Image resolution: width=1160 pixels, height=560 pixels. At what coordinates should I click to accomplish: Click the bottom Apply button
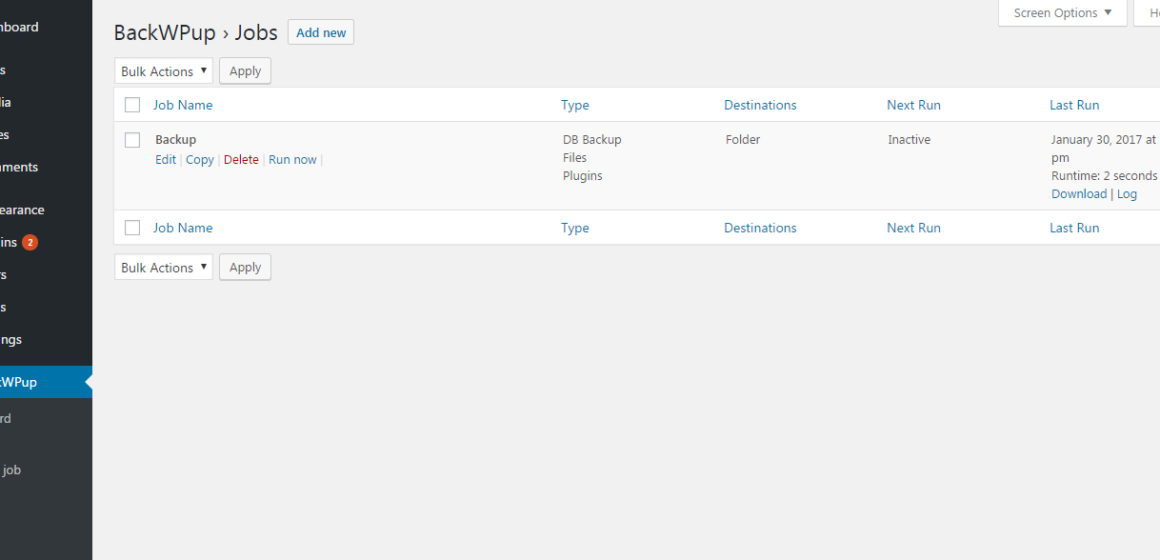pos(245,267)
